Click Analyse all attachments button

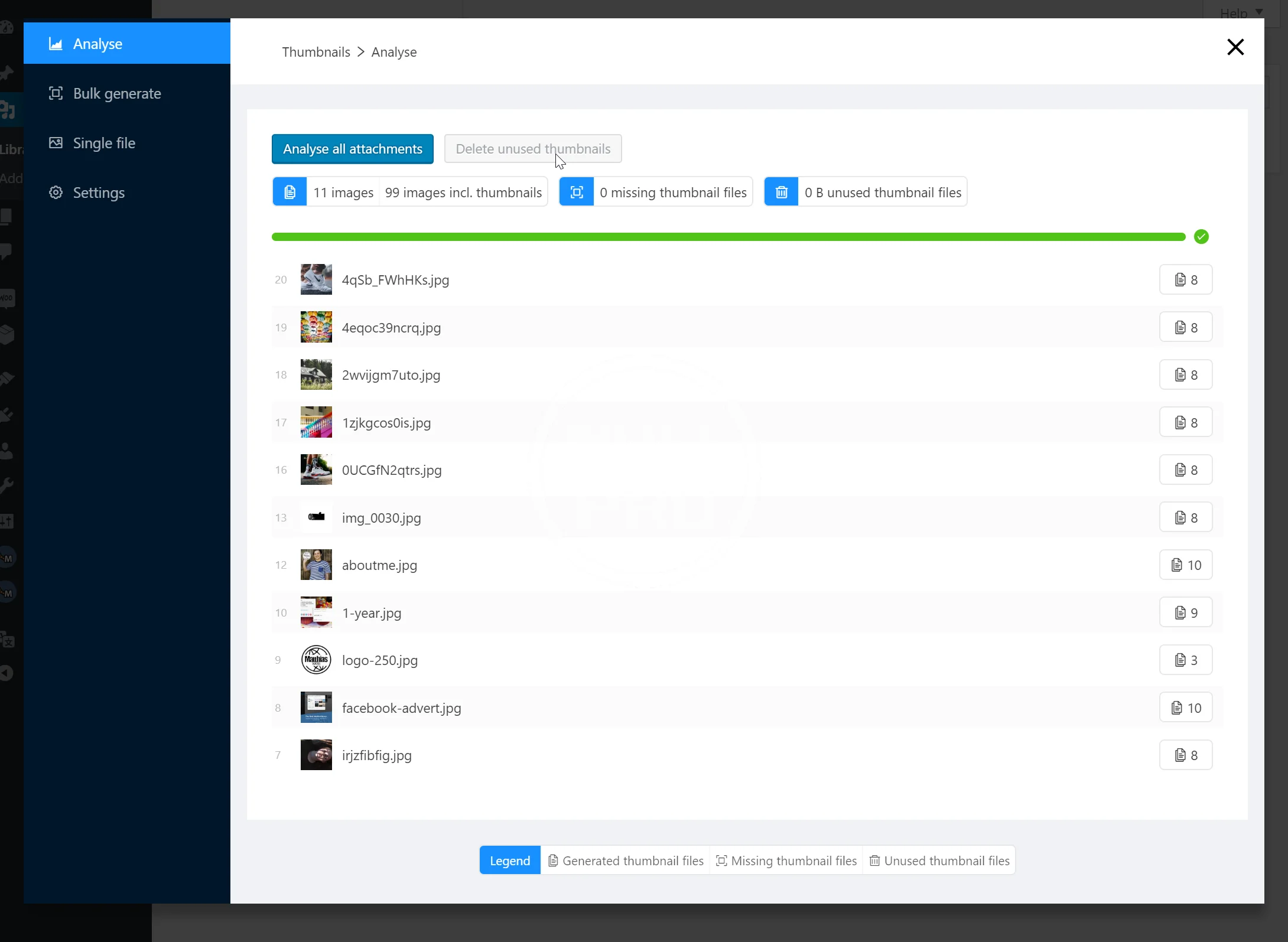click(352, 149)
